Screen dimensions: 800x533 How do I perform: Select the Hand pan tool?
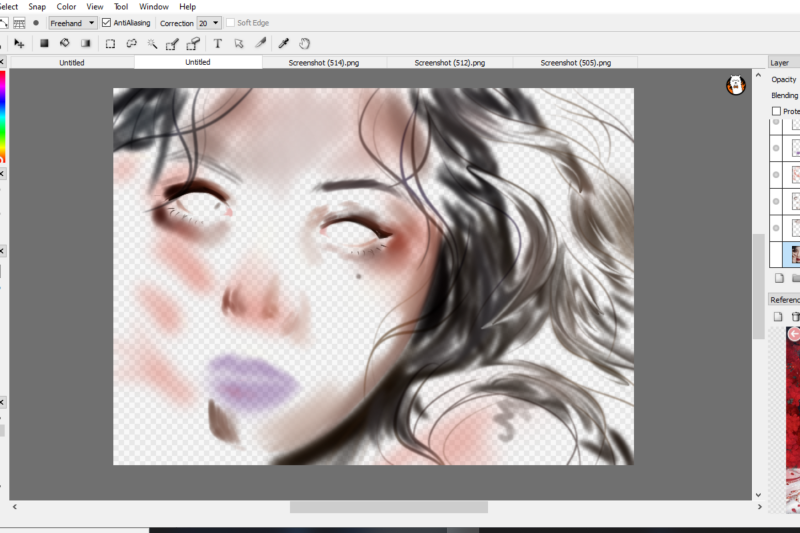(x=305, y=44)
